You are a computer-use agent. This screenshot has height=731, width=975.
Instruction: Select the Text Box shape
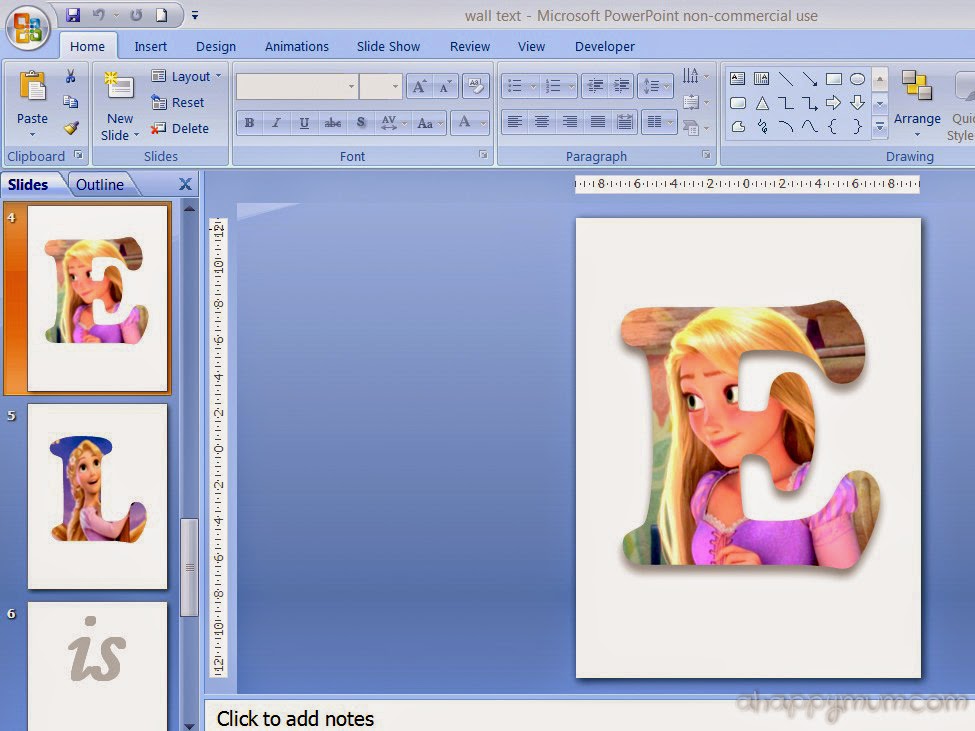tap(737, 78)
